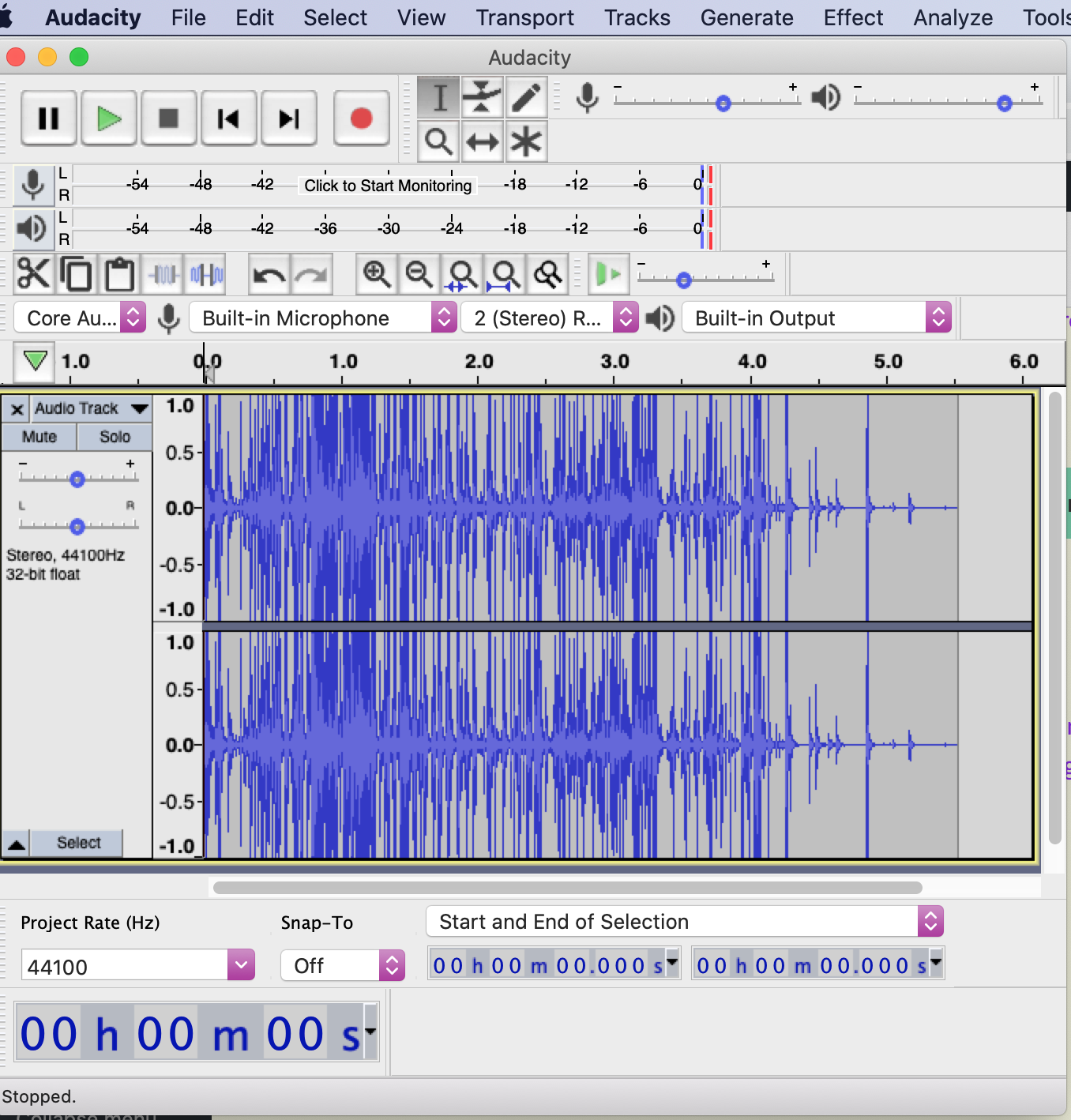Click the Cut scissors icon

34,274
